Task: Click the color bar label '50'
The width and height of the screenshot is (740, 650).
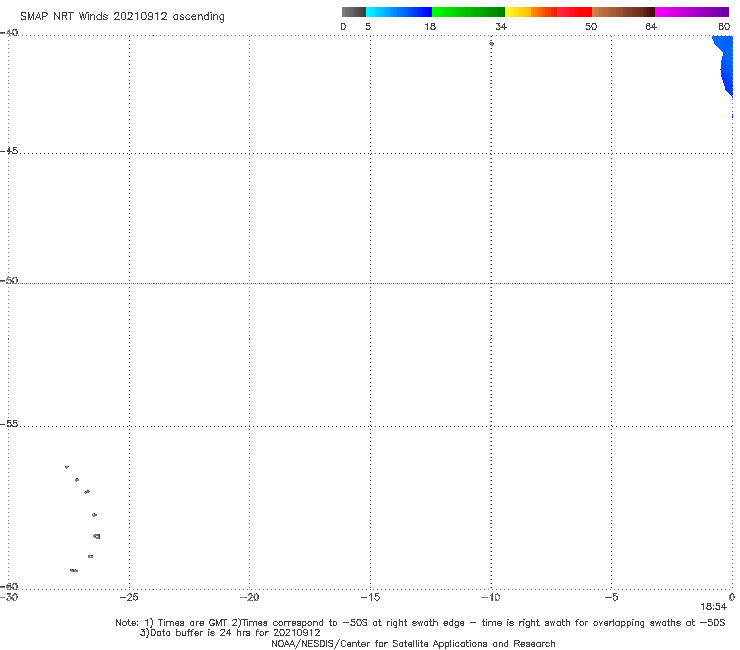Action: [591, 26]
